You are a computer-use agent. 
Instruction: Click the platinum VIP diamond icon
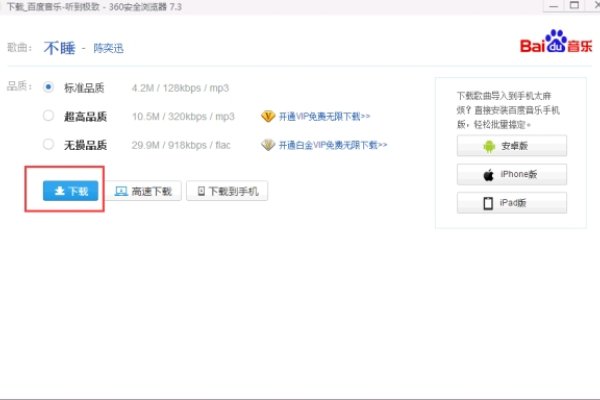268,145
